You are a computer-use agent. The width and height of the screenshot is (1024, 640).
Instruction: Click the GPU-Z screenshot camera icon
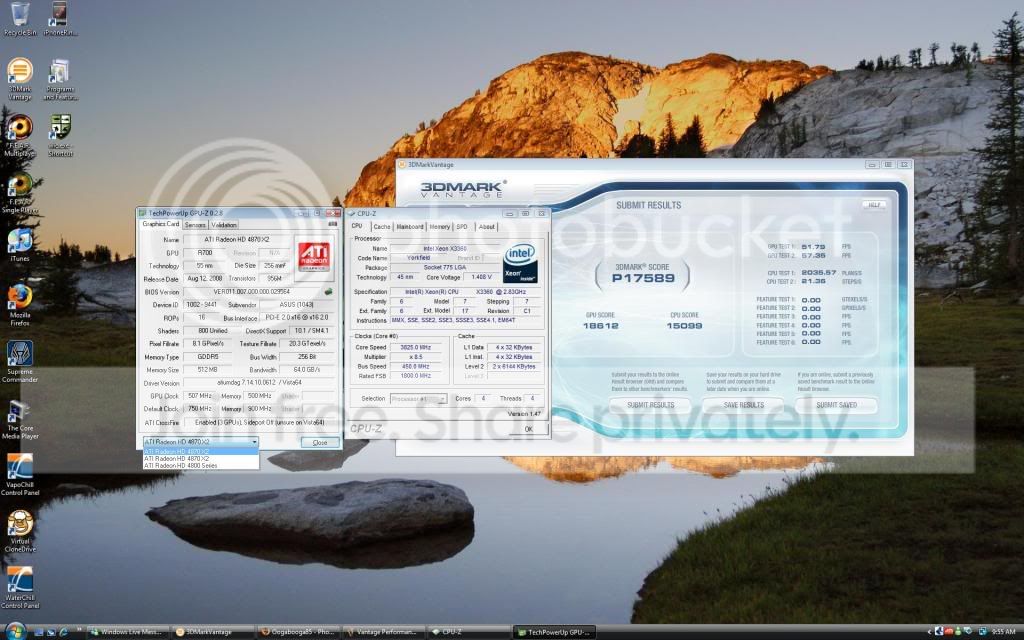[x=330, y=224]
